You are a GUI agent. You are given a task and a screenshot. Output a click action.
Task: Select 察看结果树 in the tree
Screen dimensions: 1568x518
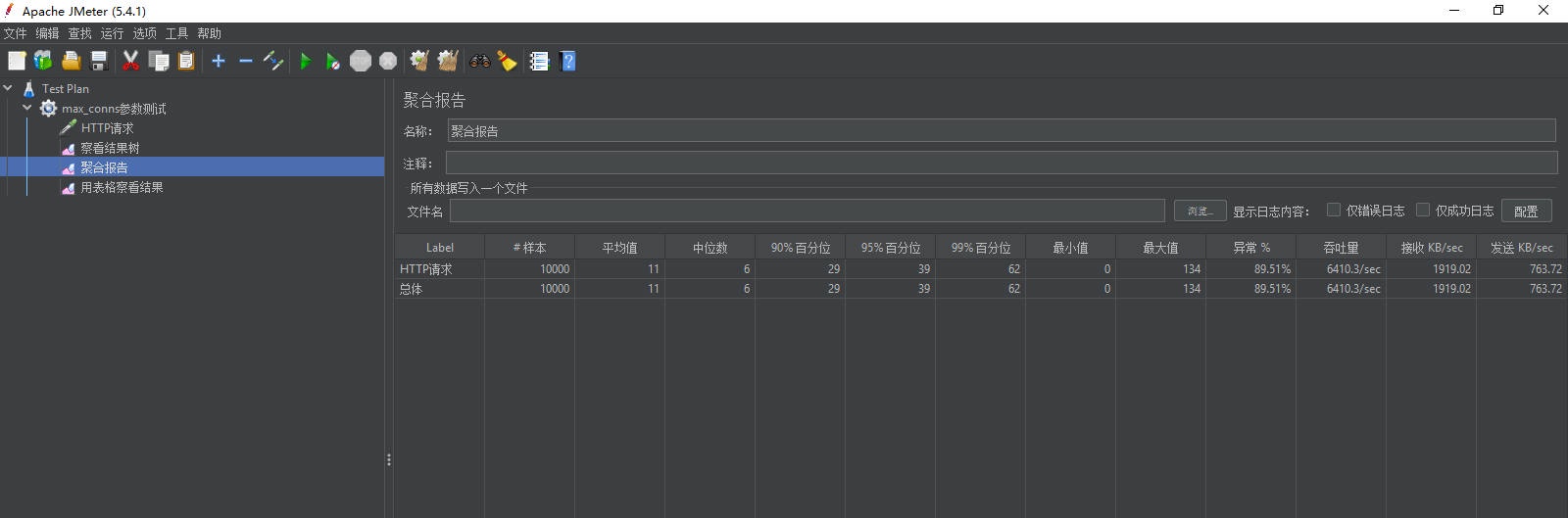pos(110,148)
